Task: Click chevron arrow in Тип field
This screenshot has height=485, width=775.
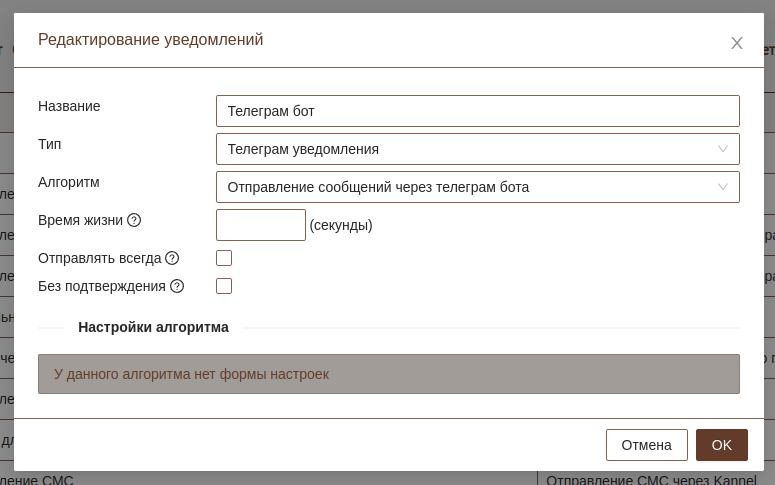Action: (723, 149)
